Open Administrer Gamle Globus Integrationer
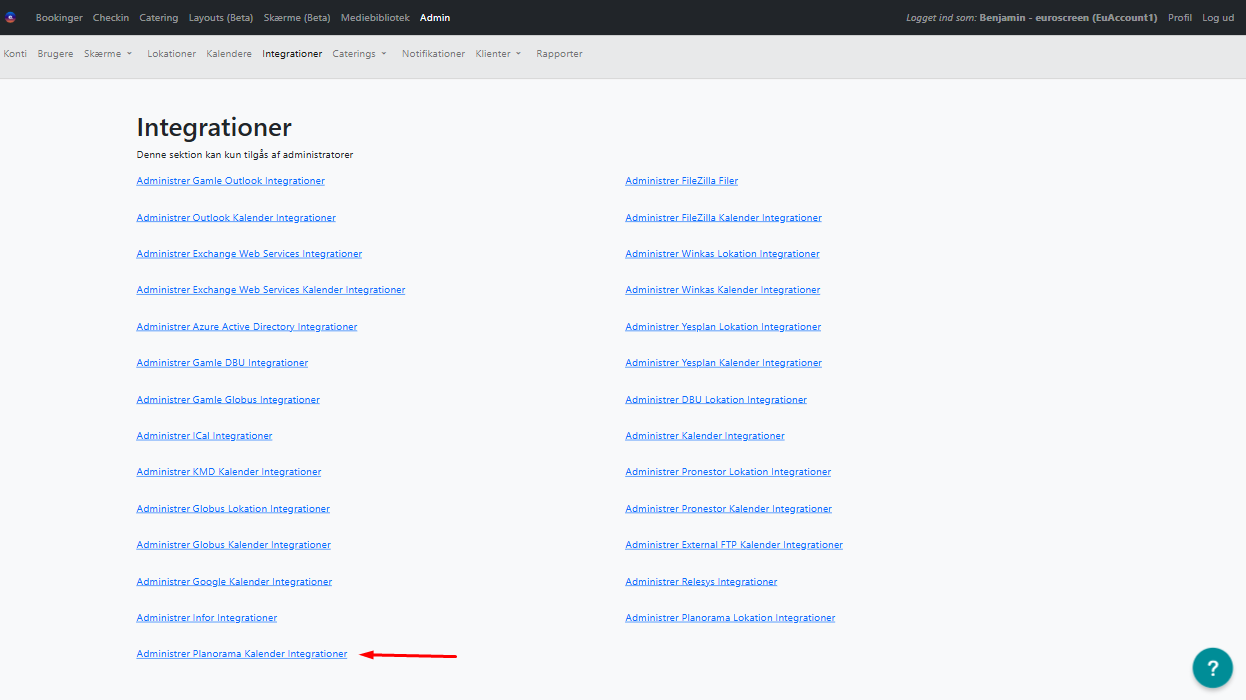 pyautogui.click(x=228, y=400)
